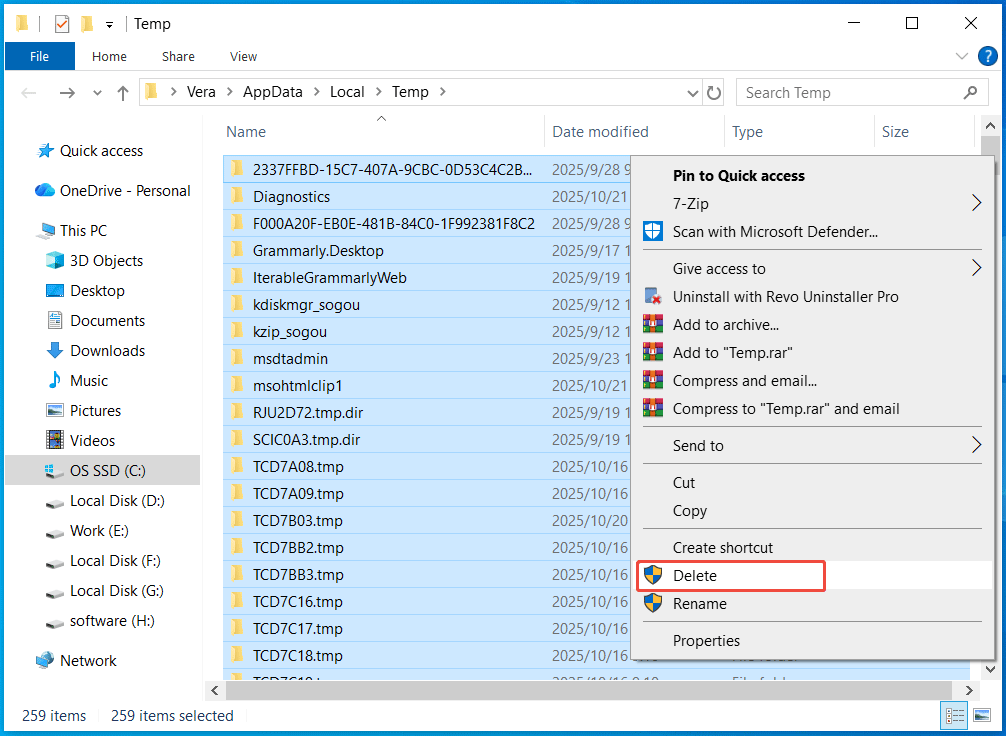Expand the Send to submenu
This screenshot has width=1006, height=736.
click(x=695, y=446)
